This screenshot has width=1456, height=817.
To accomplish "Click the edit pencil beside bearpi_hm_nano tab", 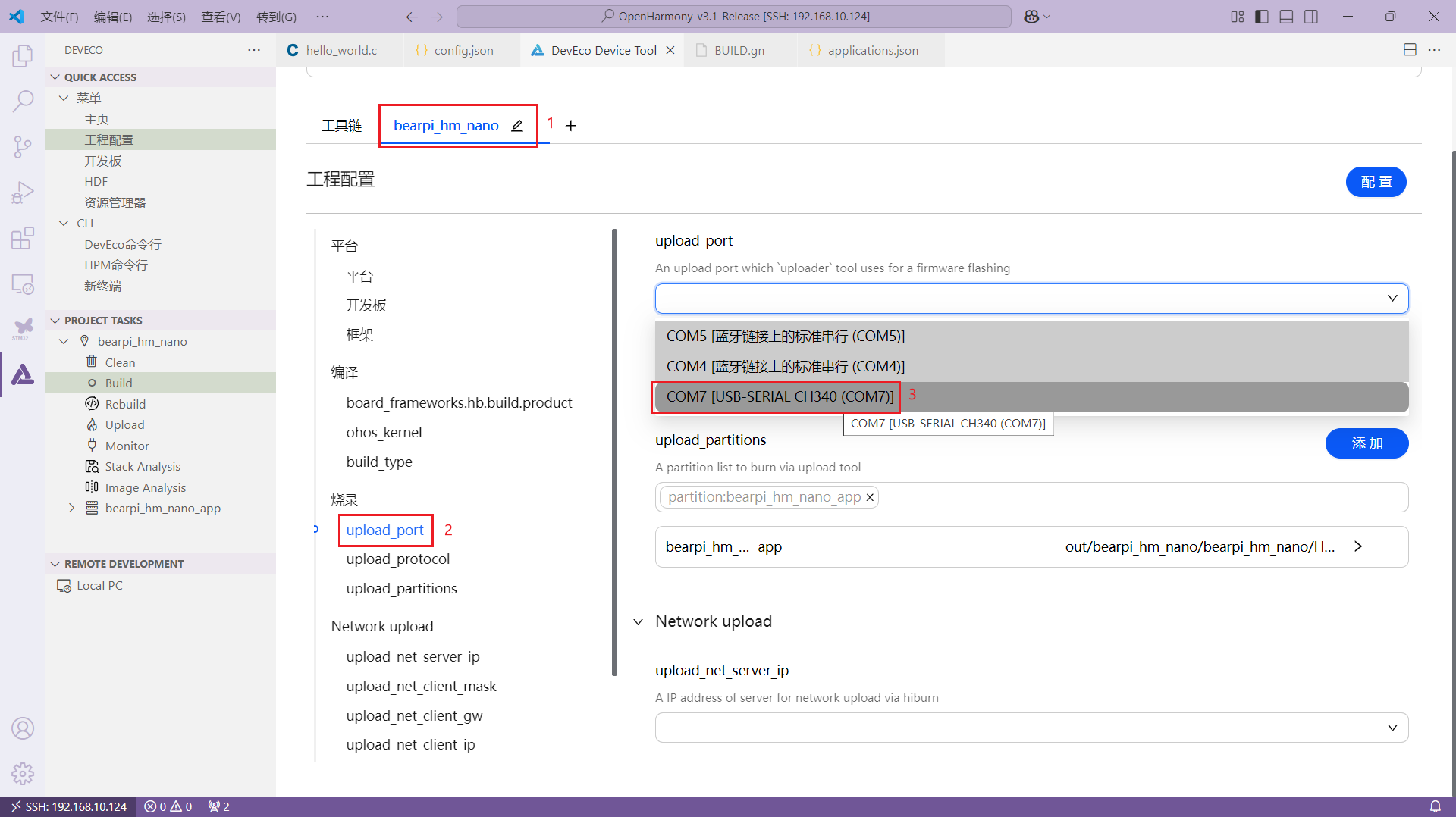I will point(517,126).
